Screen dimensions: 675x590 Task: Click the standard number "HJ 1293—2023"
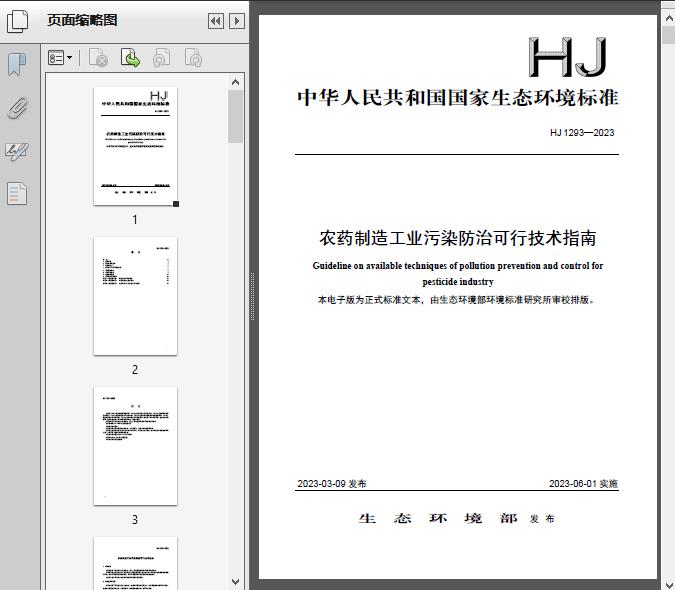click(x=582, y=133)
